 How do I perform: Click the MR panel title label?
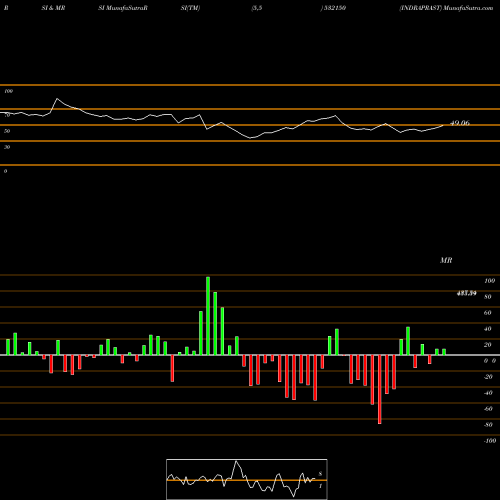(x=446, y=260)
